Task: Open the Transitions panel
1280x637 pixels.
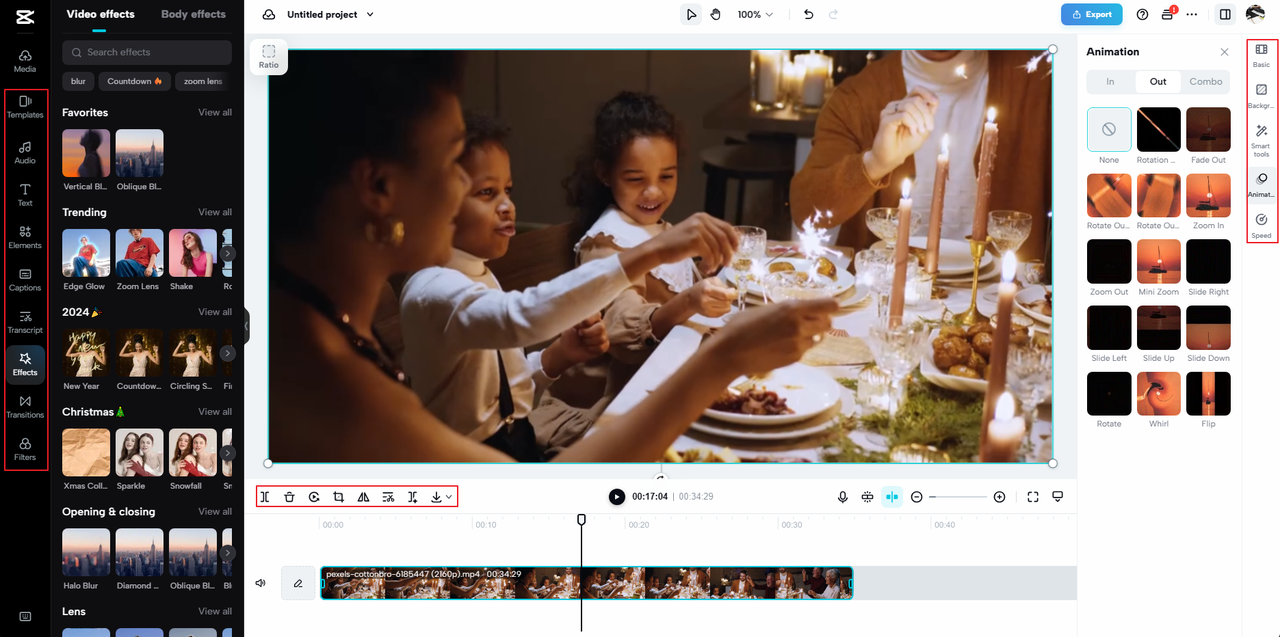Action: 25,406
